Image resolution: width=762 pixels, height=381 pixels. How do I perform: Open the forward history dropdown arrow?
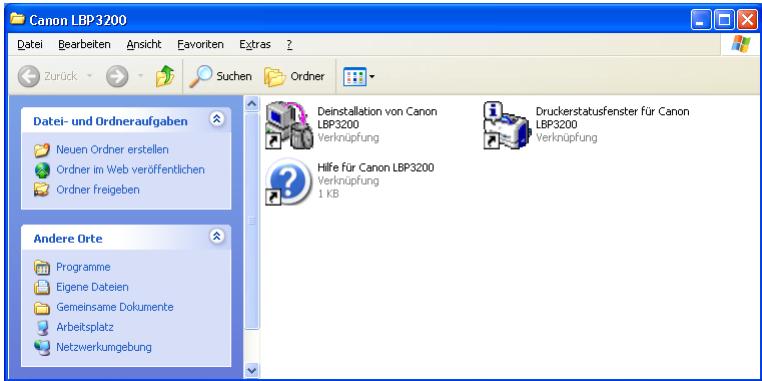coord(140,76)
